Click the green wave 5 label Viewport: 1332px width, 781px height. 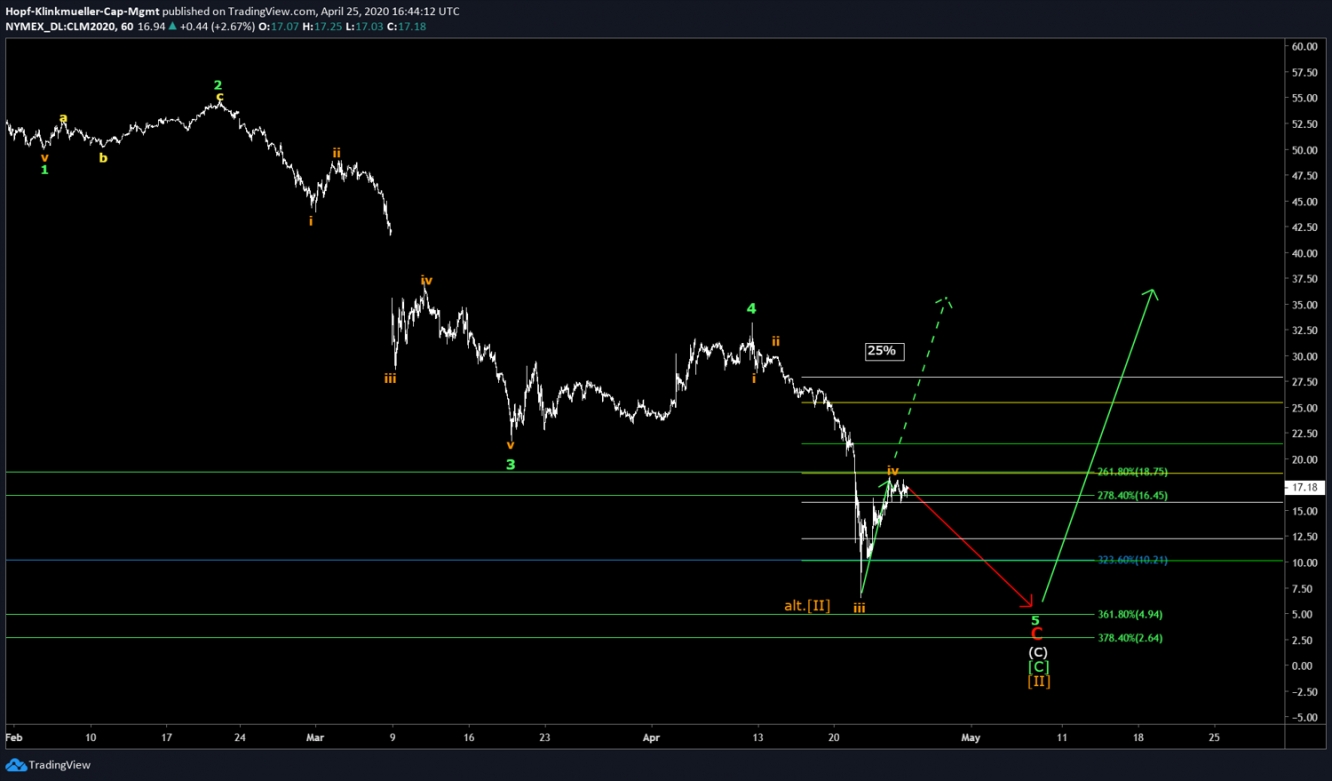point(1035,620)
